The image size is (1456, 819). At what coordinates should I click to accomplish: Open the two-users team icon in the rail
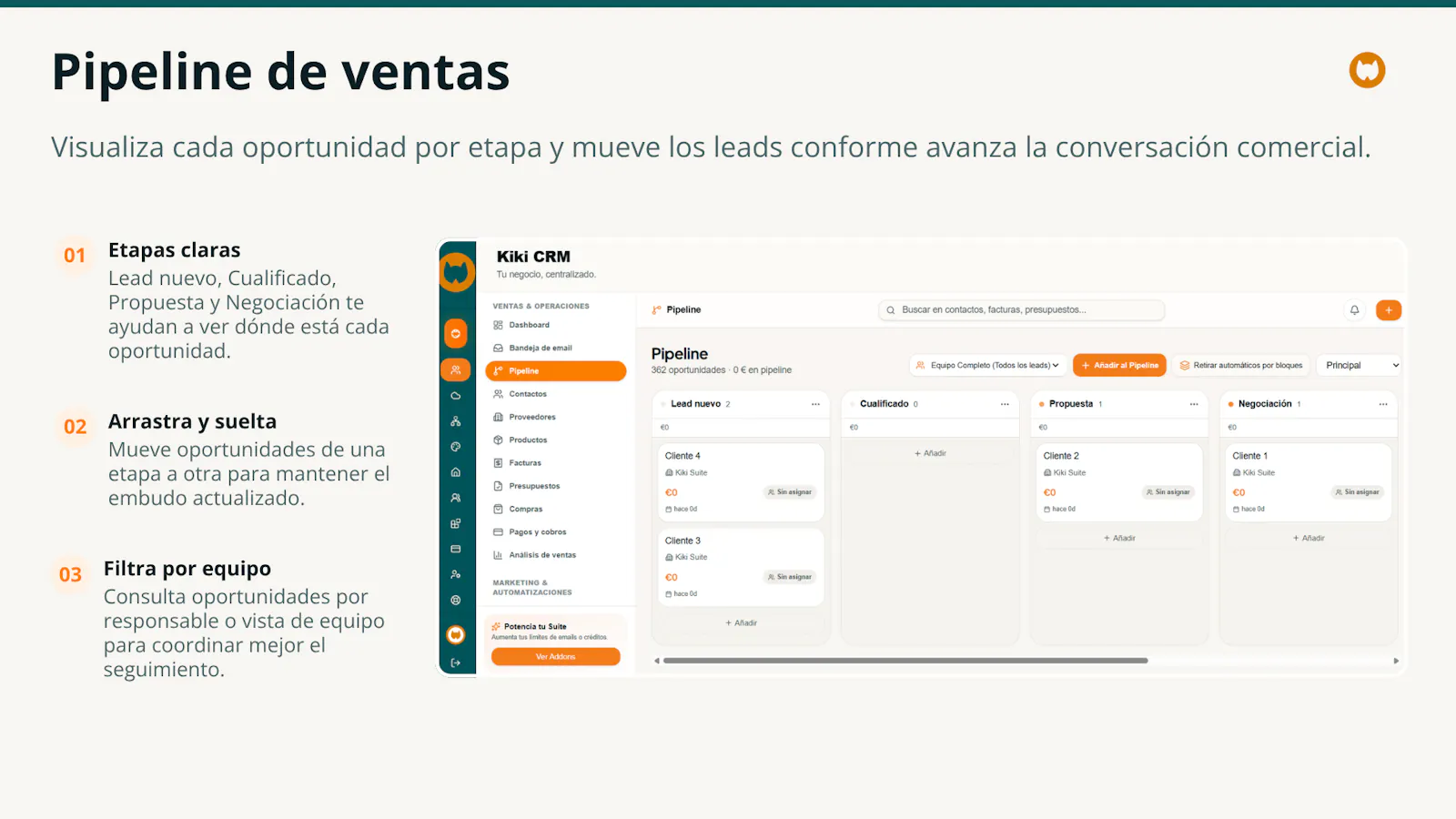(456, 498)
